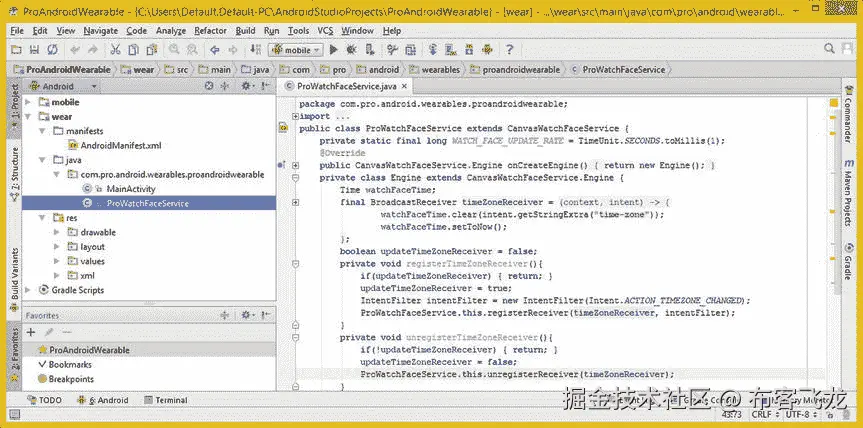Click the wearables breadcrumb
863x428 pixels.
click(434, 70)
